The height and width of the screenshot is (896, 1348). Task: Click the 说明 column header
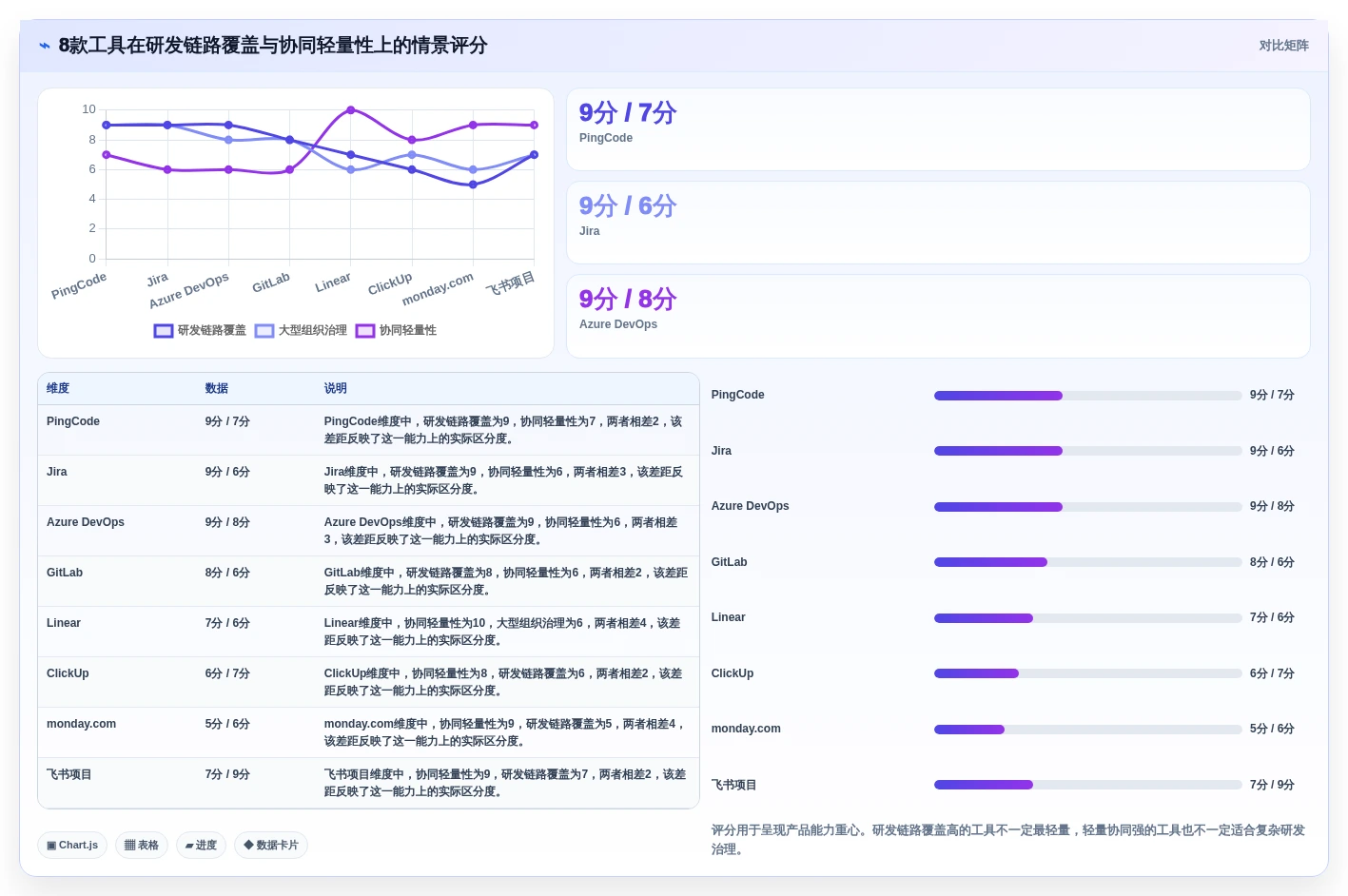click(x=336, y=388)
